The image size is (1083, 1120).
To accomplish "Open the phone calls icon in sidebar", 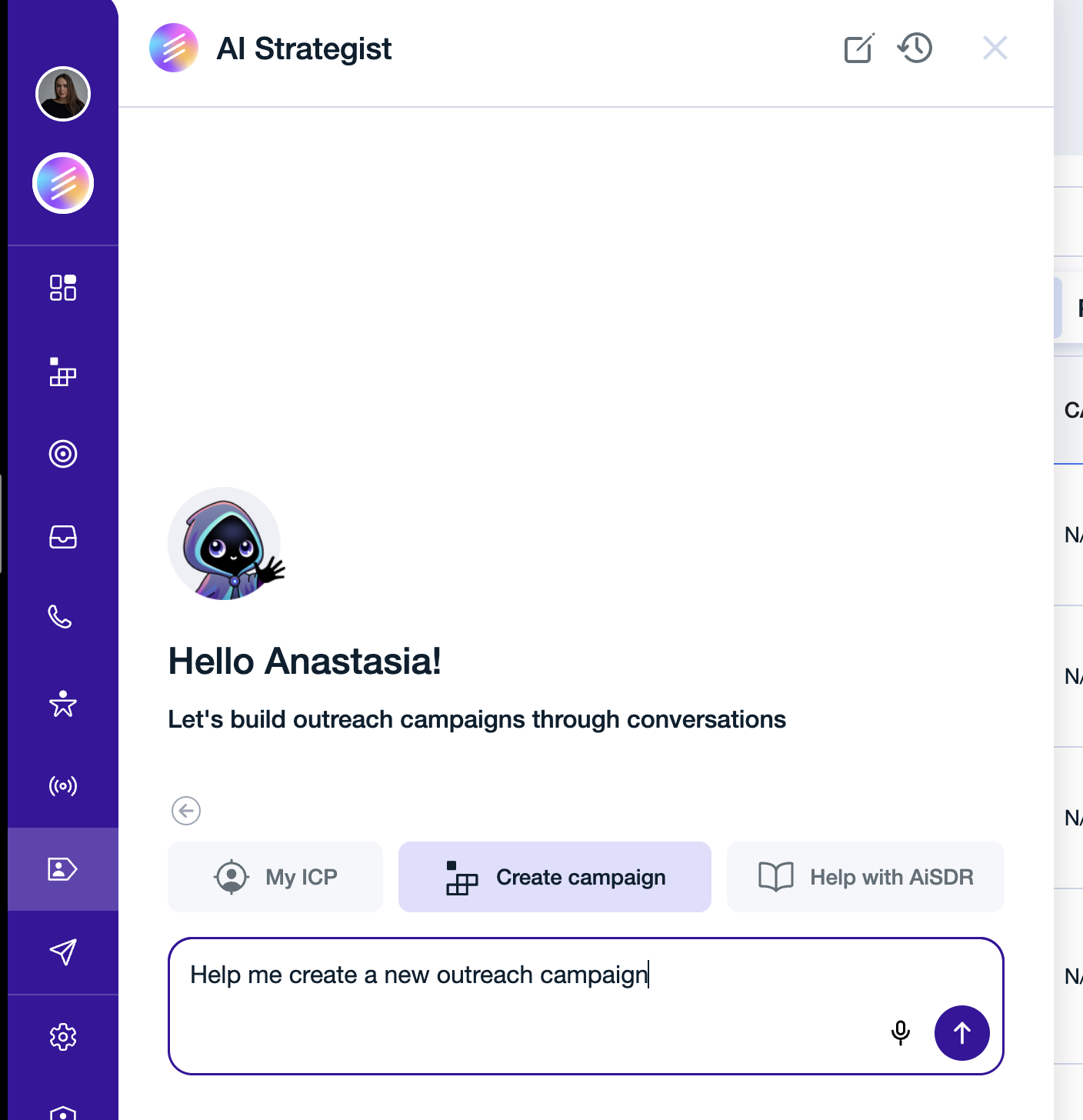I will 60,617.
